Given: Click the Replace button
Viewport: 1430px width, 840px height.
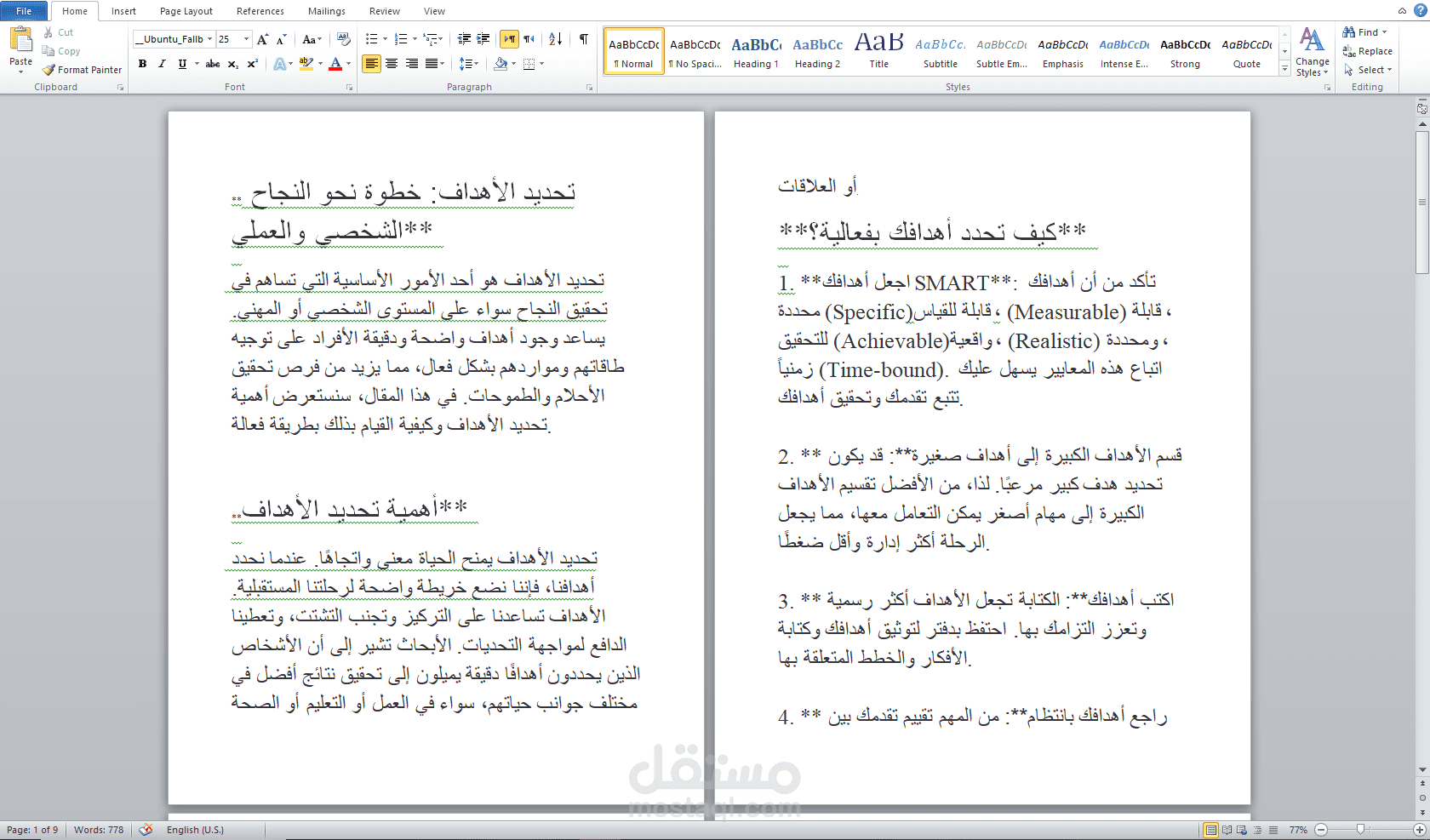Looking at the screenshot, I should [1368, 51].
